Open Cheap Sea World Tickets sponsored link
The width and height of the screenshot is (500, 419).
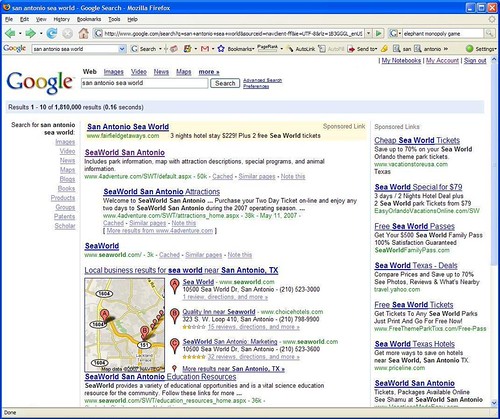(417, 140)
